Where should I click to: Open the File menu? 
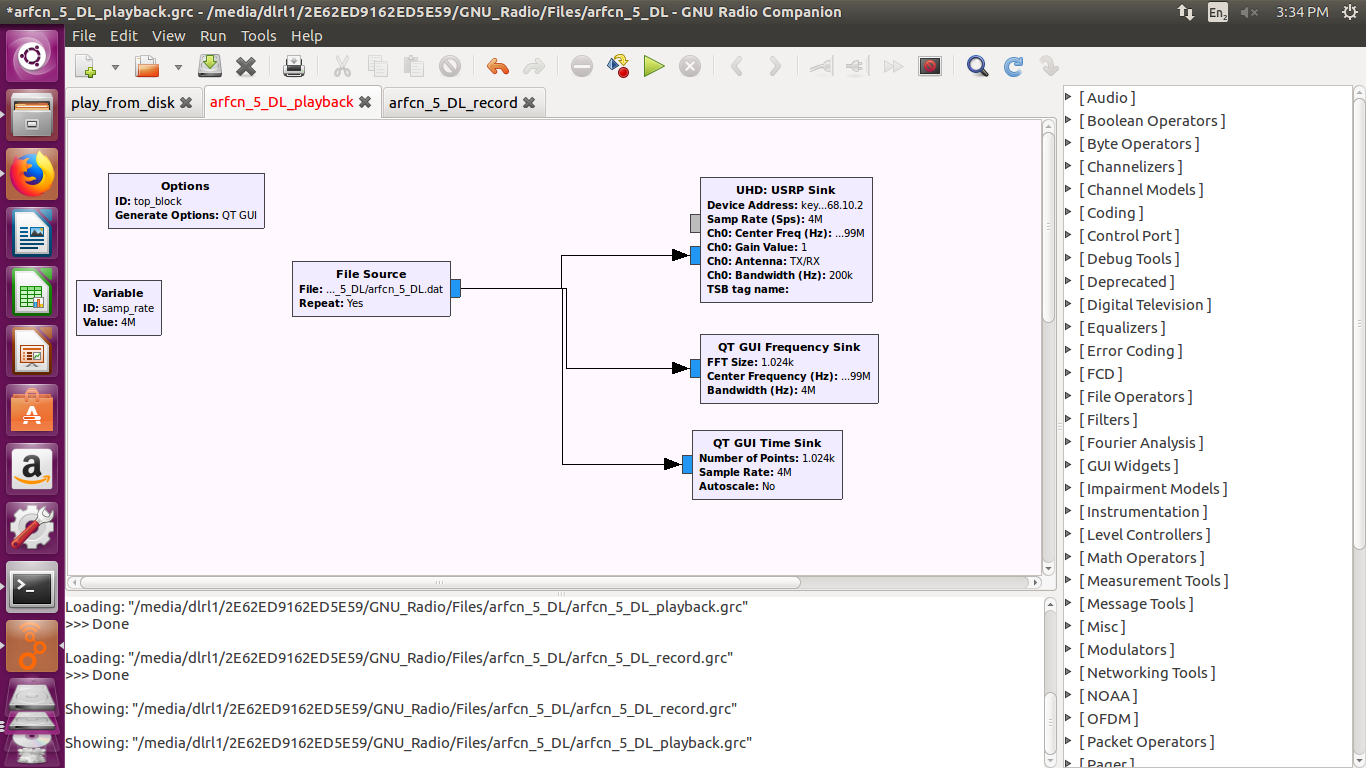tap(84, 36)
